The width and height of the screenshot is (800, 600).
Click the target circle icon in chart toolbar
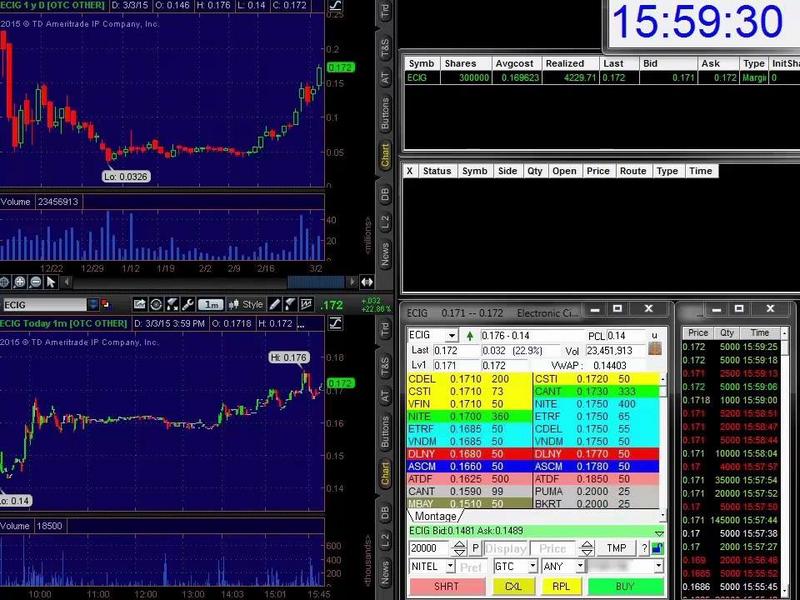click(156, 305)
